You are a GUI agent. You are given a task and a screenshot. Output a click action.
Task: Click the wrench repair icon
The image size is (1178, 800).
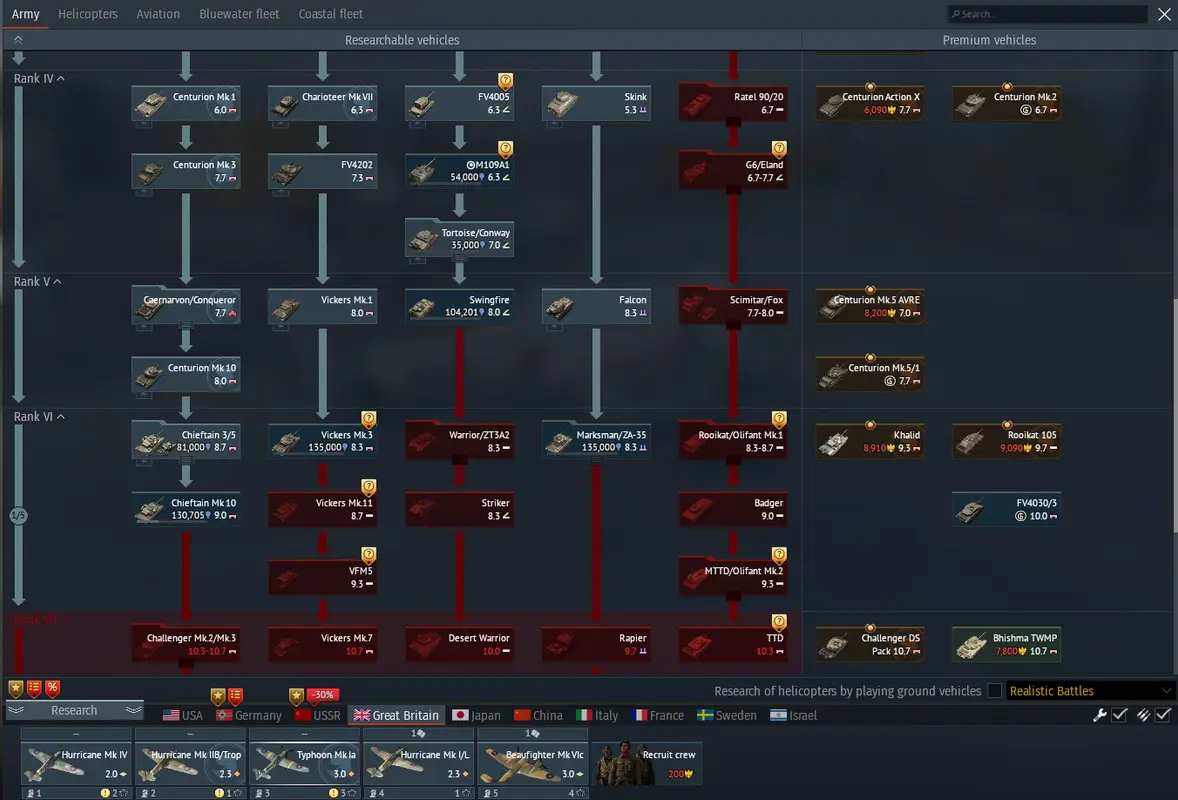[1100, 715]
